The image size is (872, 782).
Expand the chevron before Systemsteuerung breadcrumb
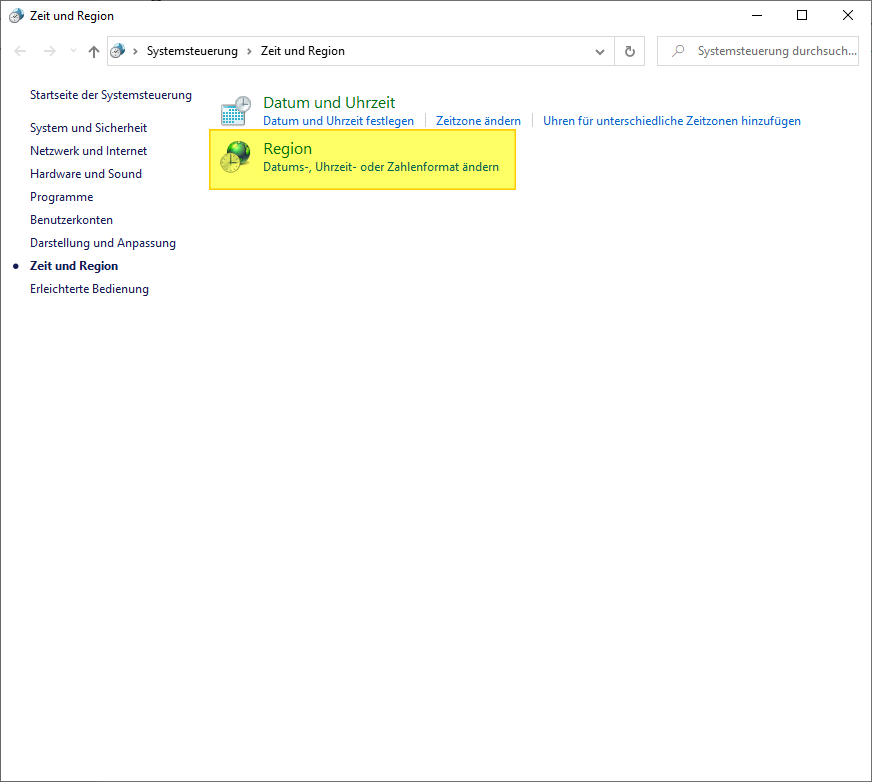pos(135,52)
